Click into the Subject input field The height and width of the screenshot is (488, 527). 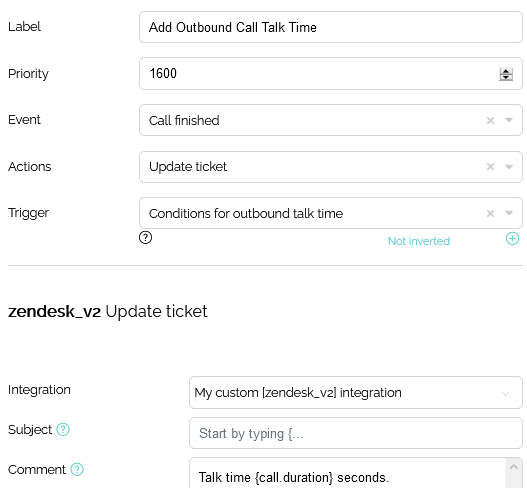click(x=356, y=433)
